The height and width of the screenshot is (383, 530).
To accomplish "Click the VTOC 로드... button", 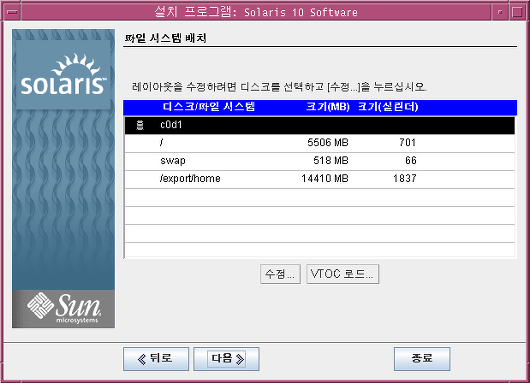I will [x=342, y=274].
